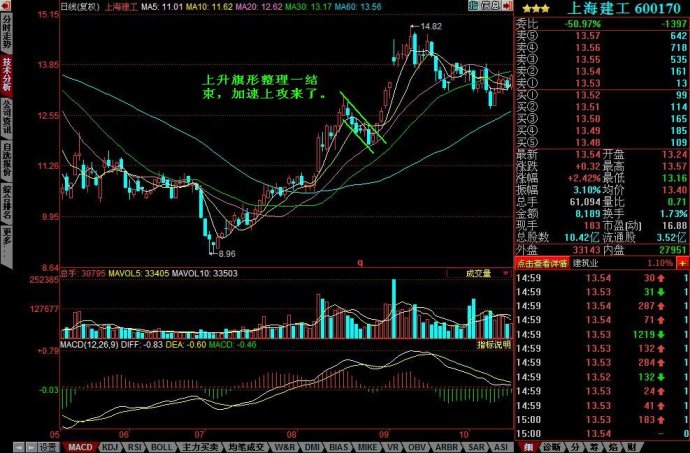Open 自选报价 sidebar tab
690x453 pixels.
(x=7, y=159)
